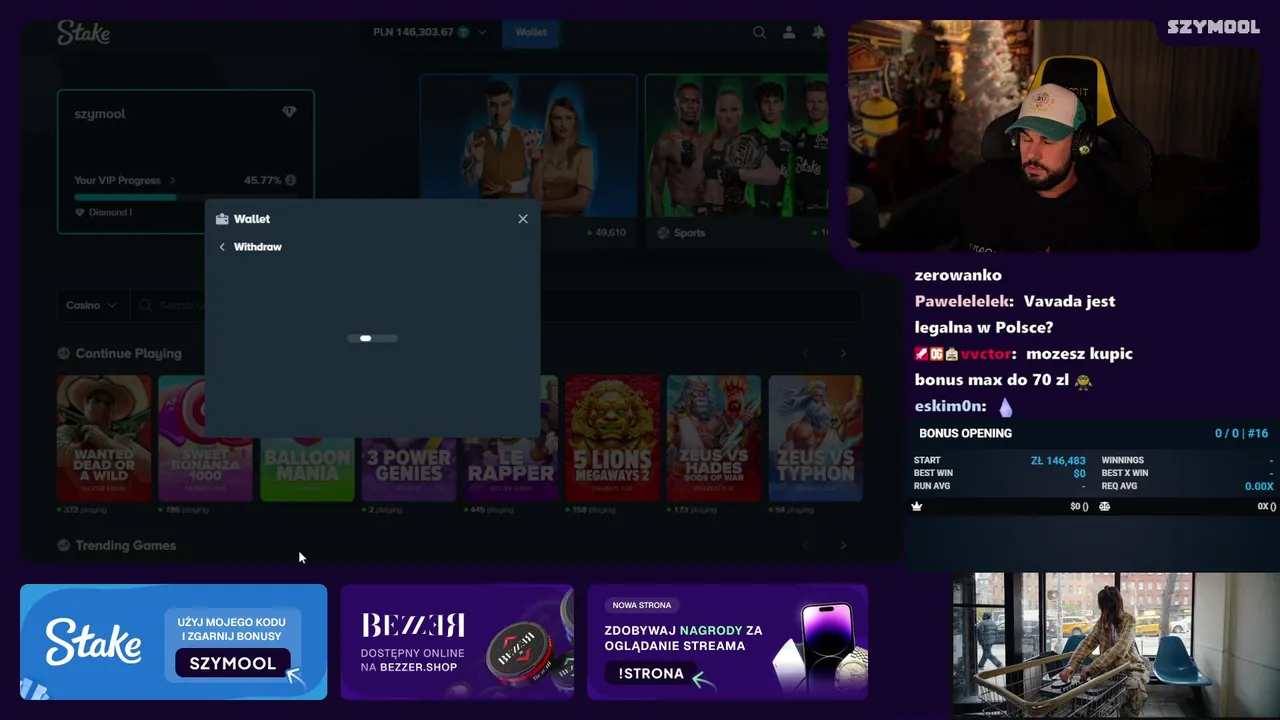Go to previous Continue Playing carousel page

805,353
